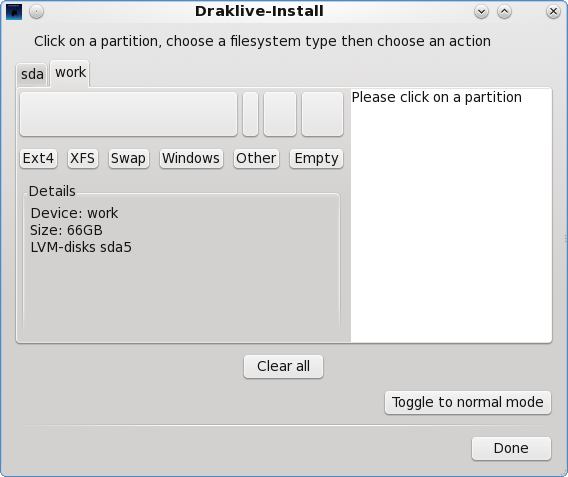Clear all partitions

pos(283,367)
